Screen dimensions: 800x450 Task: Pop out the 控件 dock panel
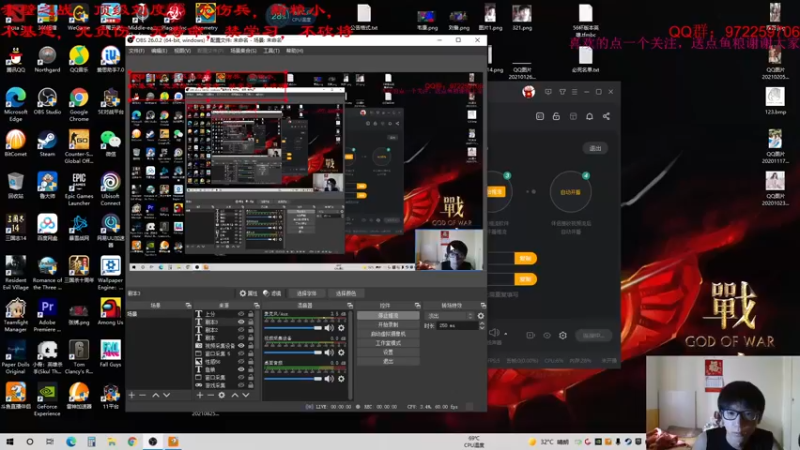click(418, 305)
